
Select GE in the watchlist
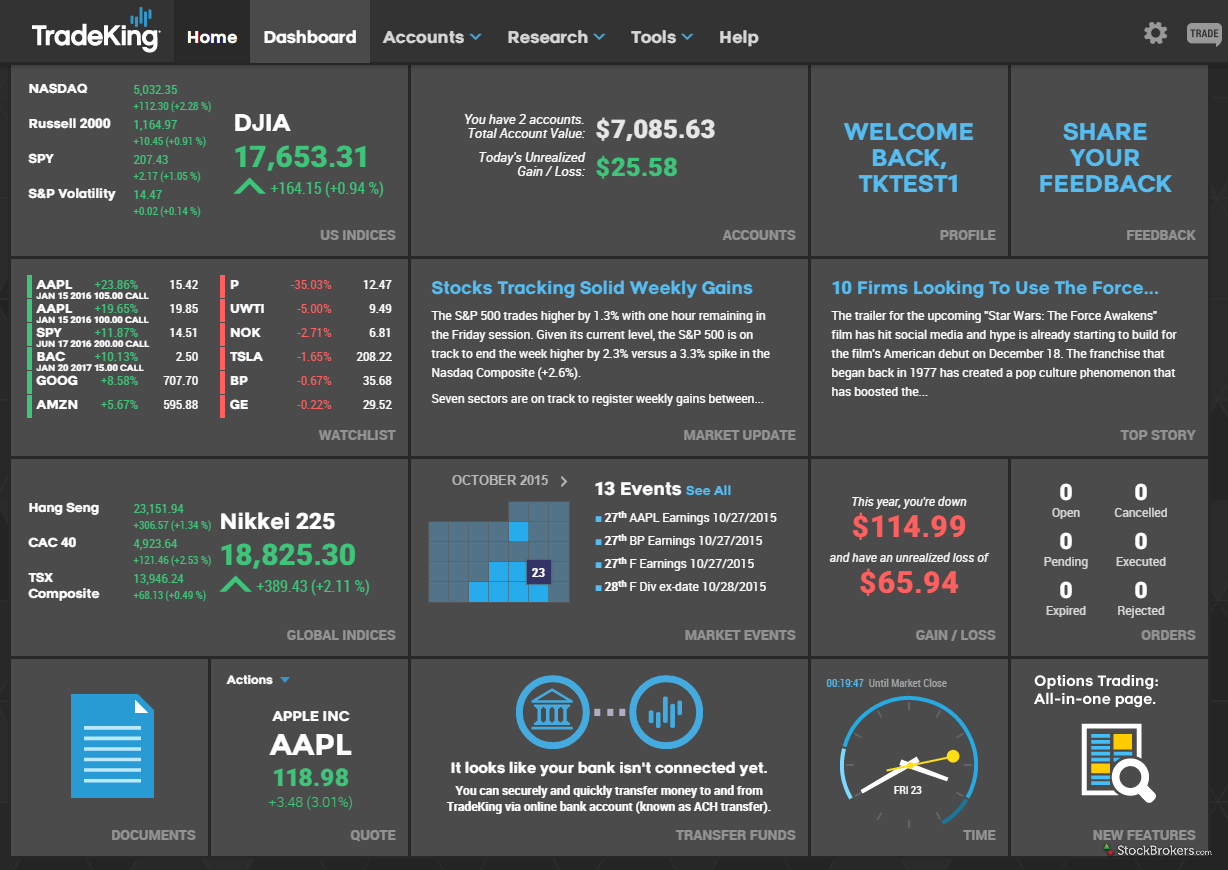pos(307,405)
